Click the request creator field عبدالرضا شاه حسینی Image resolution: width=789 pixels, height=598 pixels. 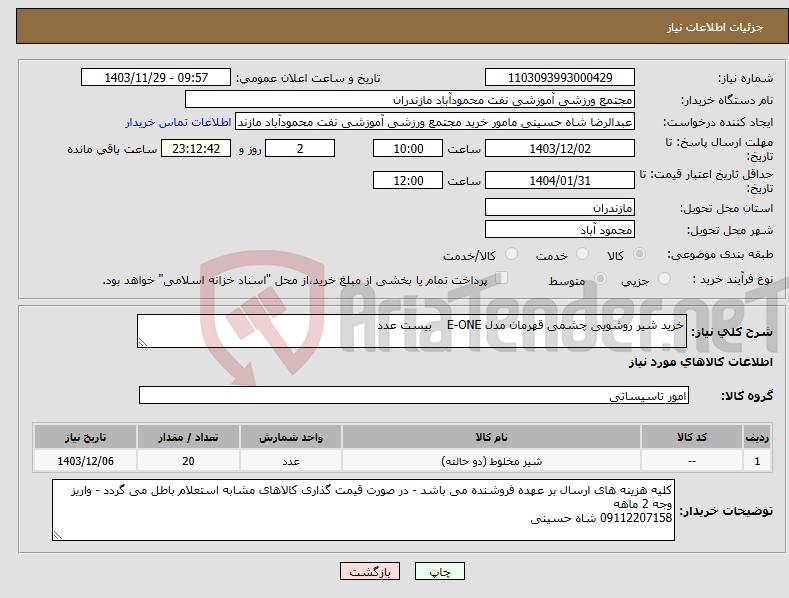pos(435,122)
